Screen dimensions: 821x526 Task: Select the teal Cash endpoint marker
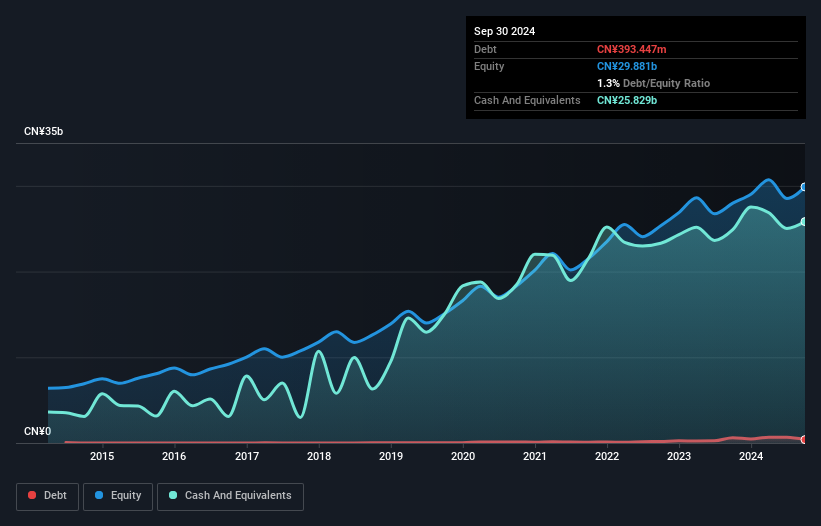pos(804,222)
